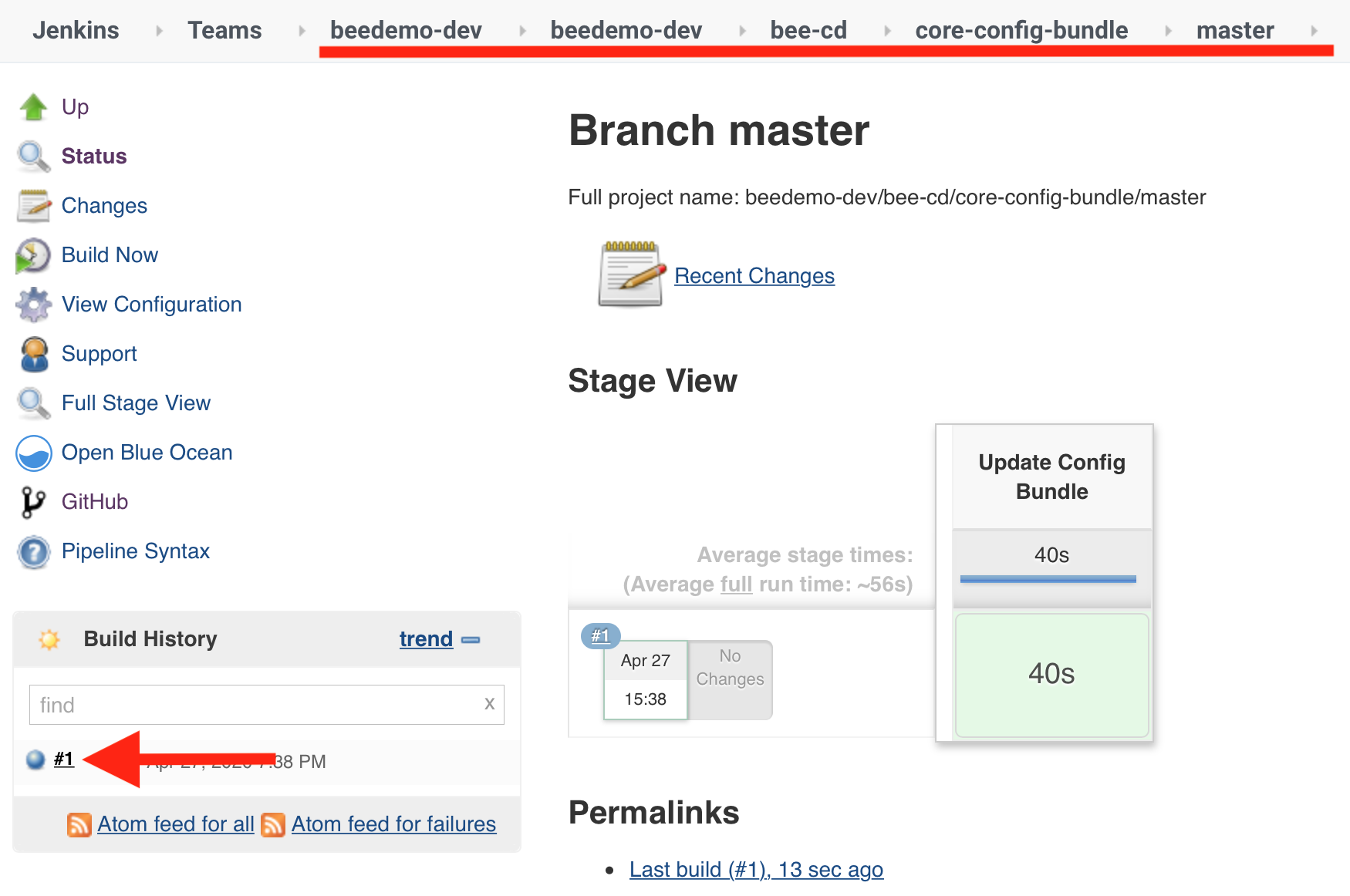Click the Status magnifier icon
Image resolution: width=1350 pixels, height=896 pixels.
(34, 157)
